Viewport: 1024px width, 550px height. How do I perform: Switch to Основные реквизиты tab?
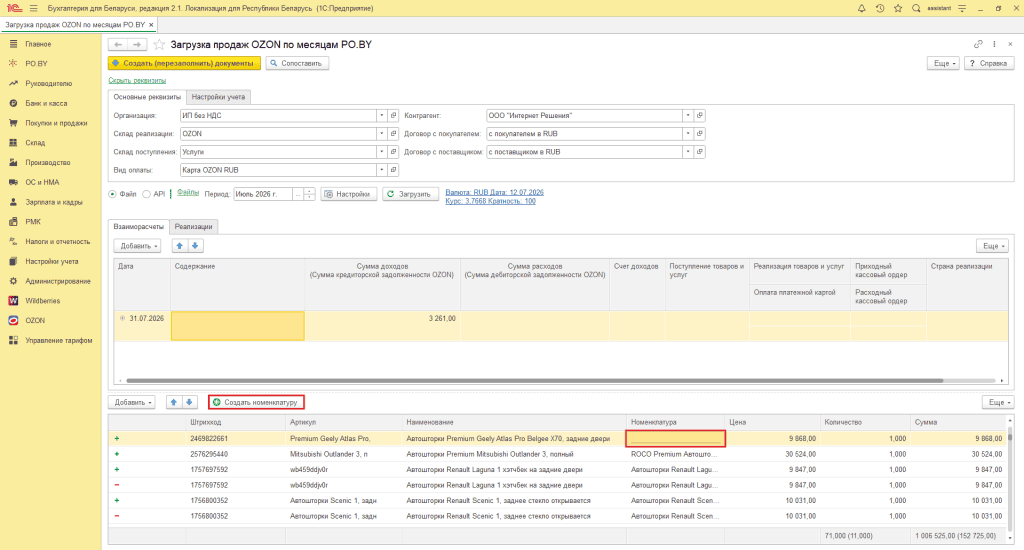tap(147, 97)
